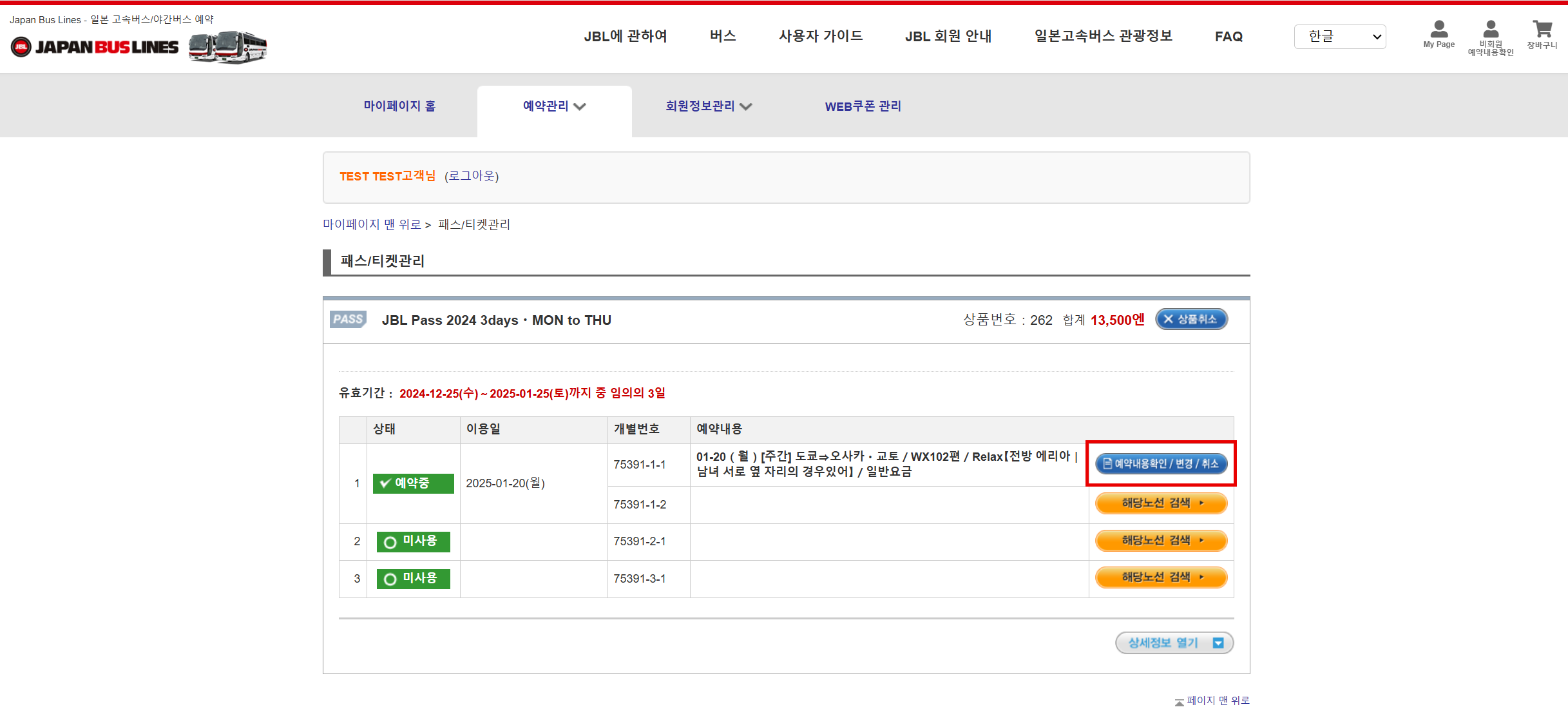The image size is (1568, 718).
Task: Click 해당노선 검색 for 75391-1-2
Action: point(1161,503)
